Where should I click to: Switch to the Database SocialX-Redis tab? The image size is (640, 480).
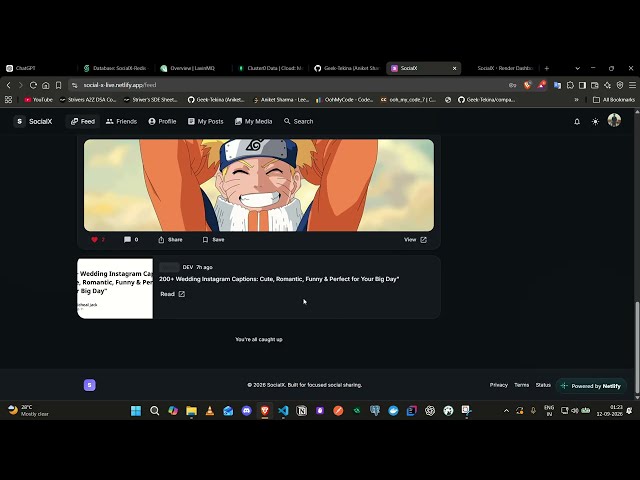pos(116,68)
